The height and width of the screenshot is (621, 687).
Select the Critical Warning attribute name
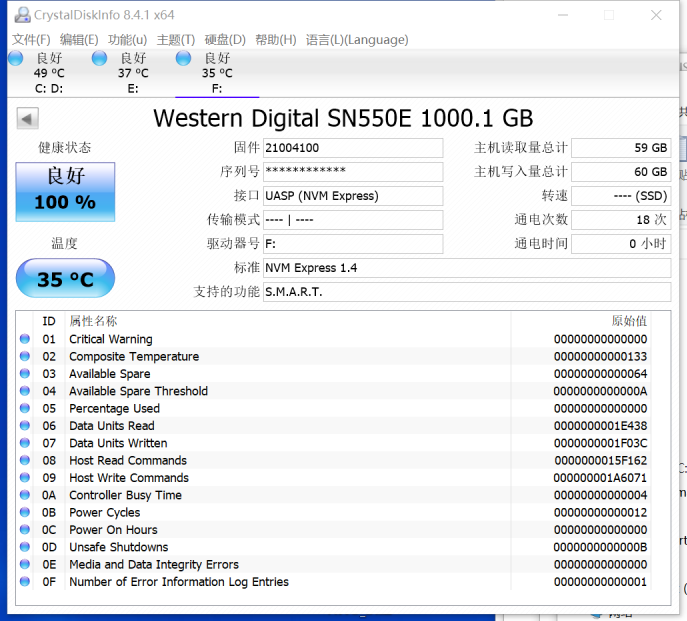coord(111,339)
